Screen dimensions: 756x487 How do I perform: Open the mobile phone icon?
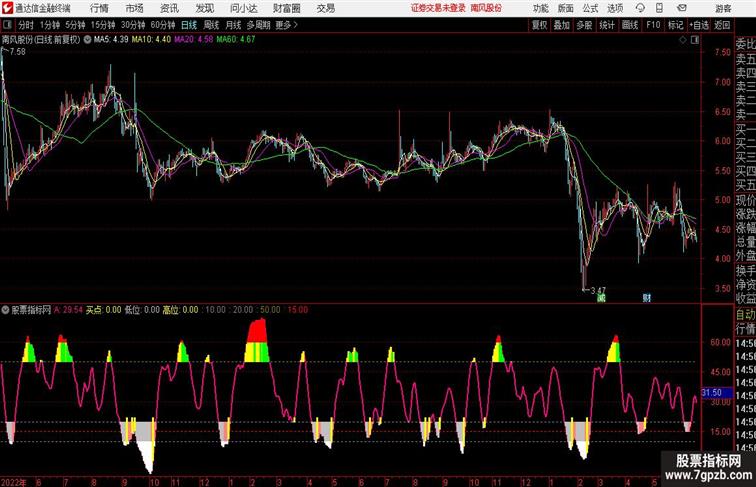point(660,8)
